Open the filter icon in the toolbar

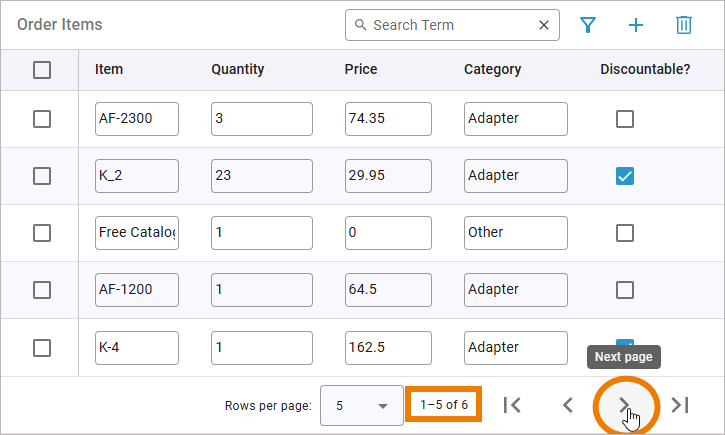[x=588, y=25]
